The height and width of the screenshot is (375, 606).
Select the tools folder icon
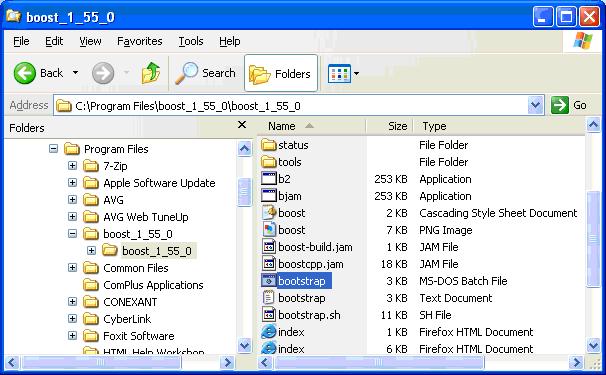(x=269, y=162)
